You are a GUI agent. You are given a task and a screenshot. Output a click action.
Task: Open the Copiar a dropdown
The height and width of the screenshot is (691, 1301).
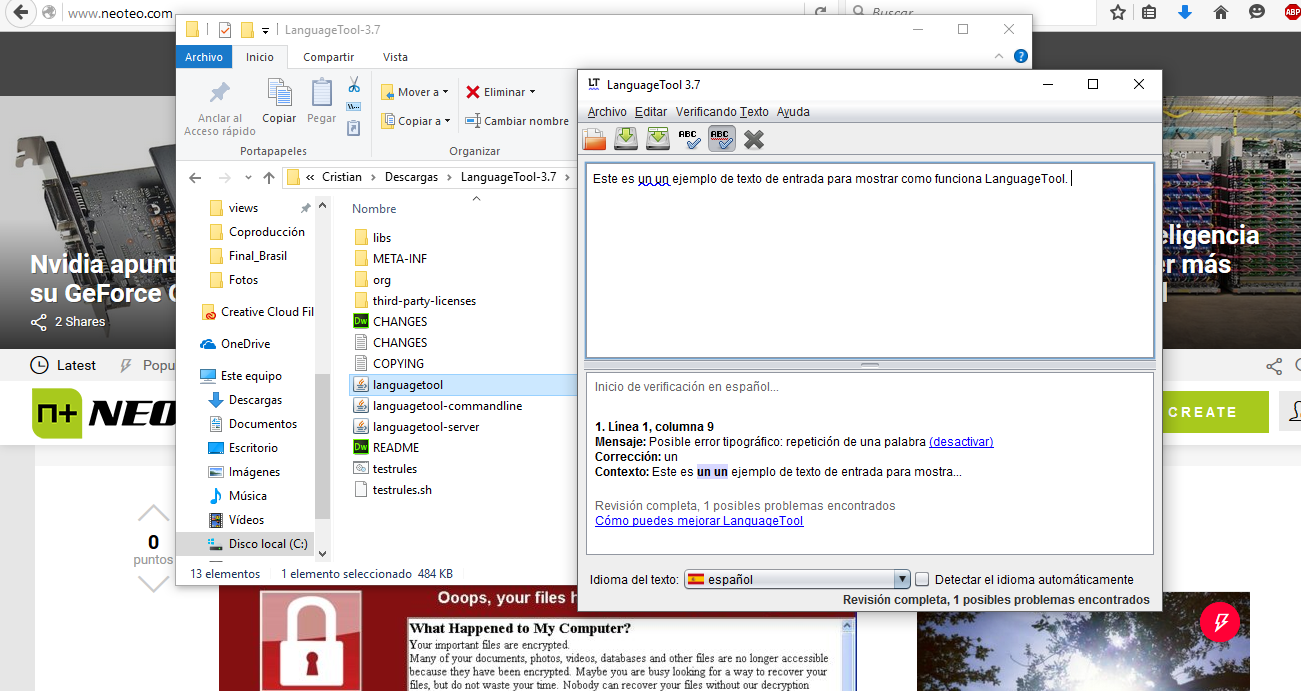pyautogui.click(x=416, y=121)
